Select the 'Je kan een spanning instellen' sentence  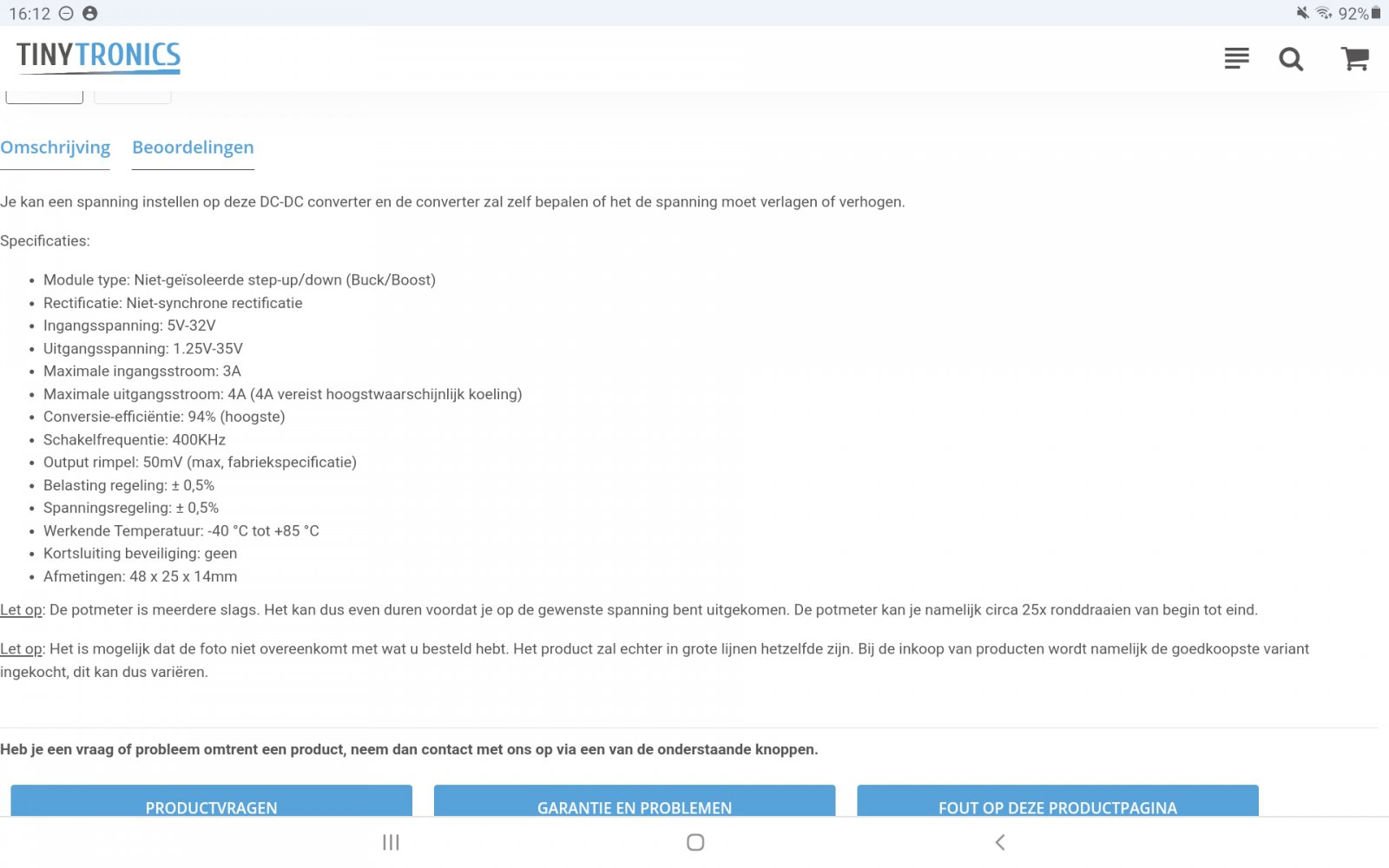click(x=452, y=201)
